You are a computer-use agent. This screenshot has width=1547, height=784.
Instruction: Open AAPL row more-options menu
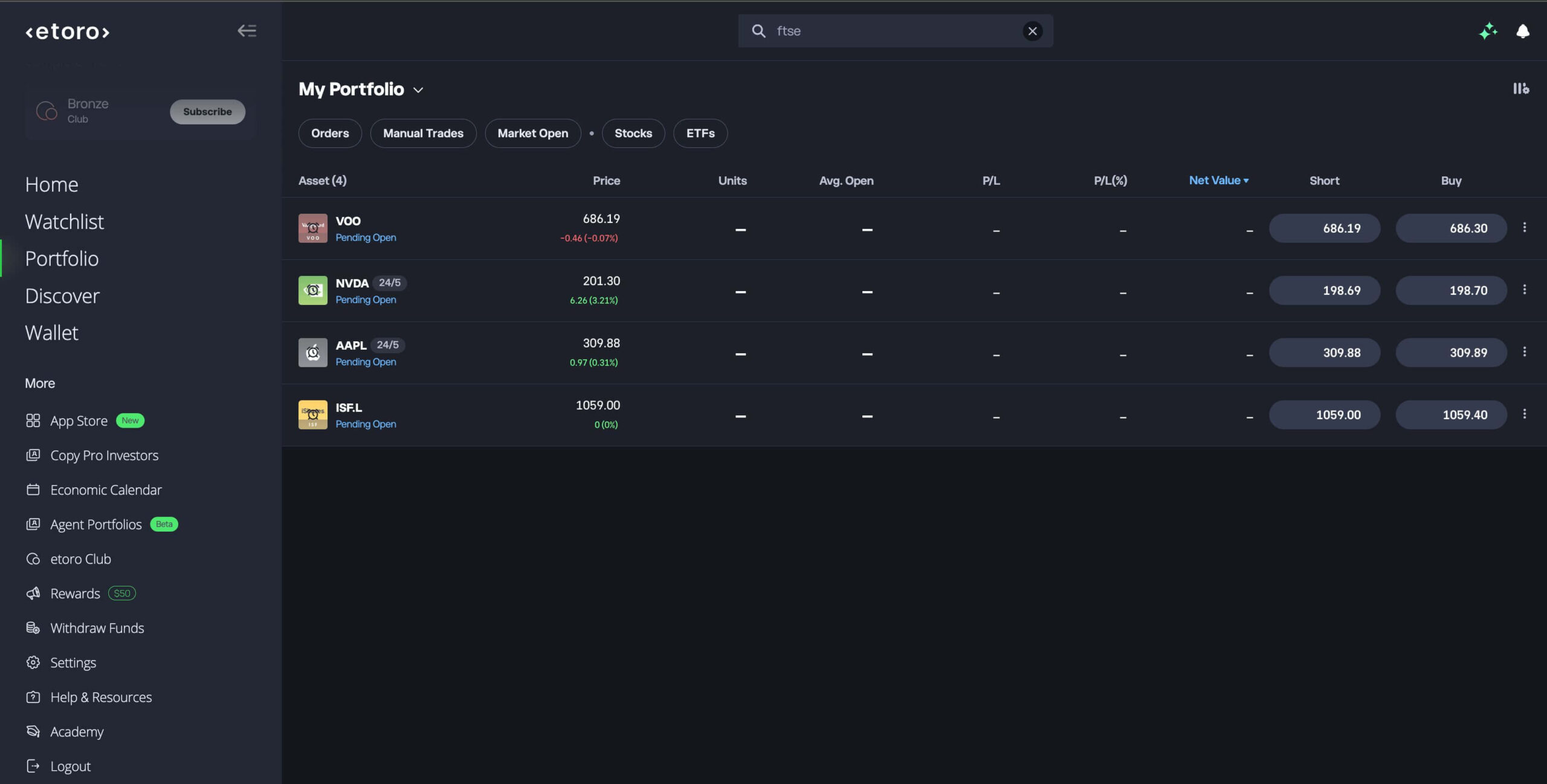coord(1525,352)
